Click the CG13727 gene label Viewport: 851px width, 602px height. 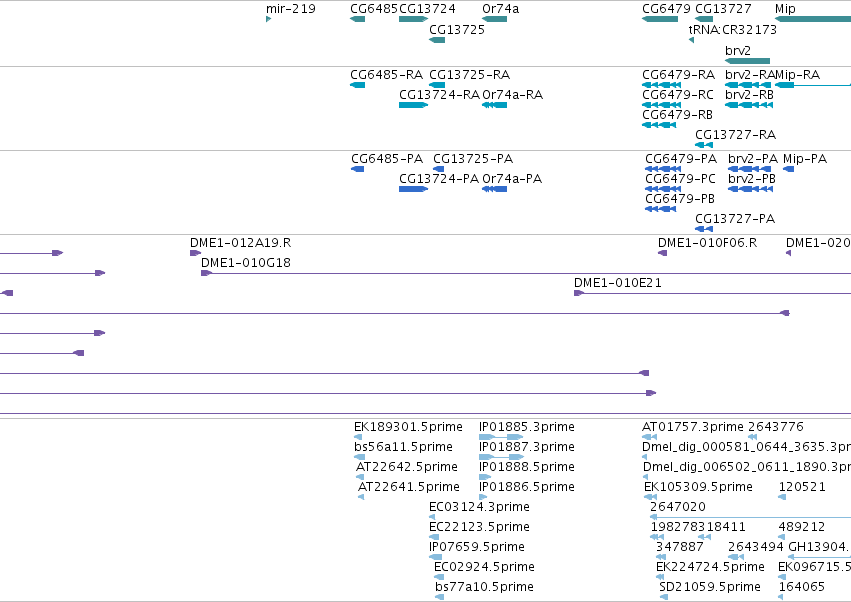point(723,9)
